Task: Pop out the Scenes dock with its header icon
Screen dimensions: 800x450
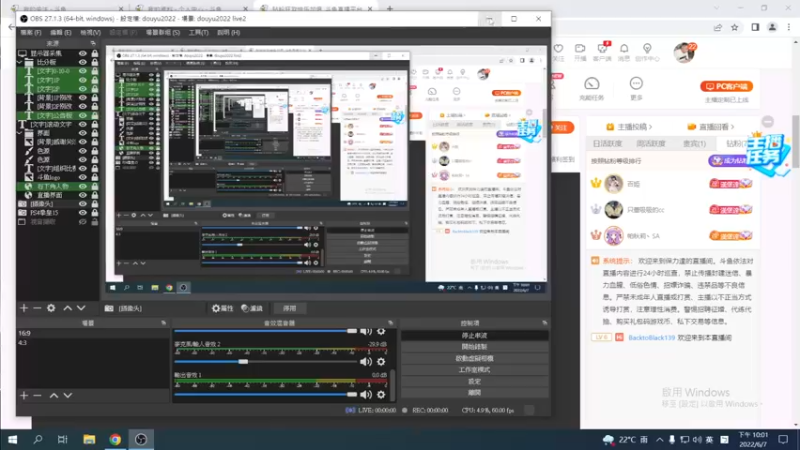Action: tap(164, 323)
